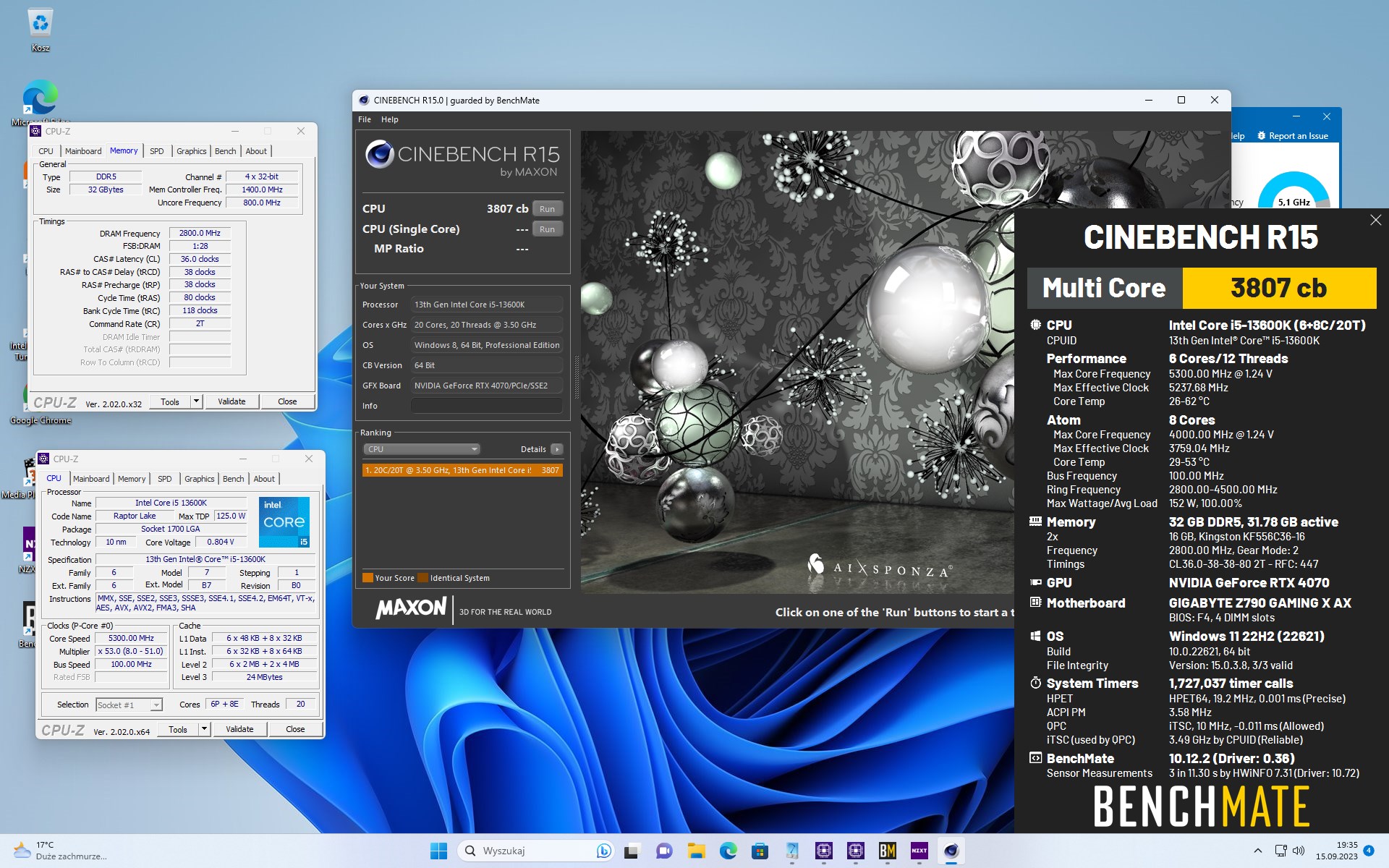Click the Details arrow button in Ranking
Viewport: 1389px width, 868px height.
(556, 449)
